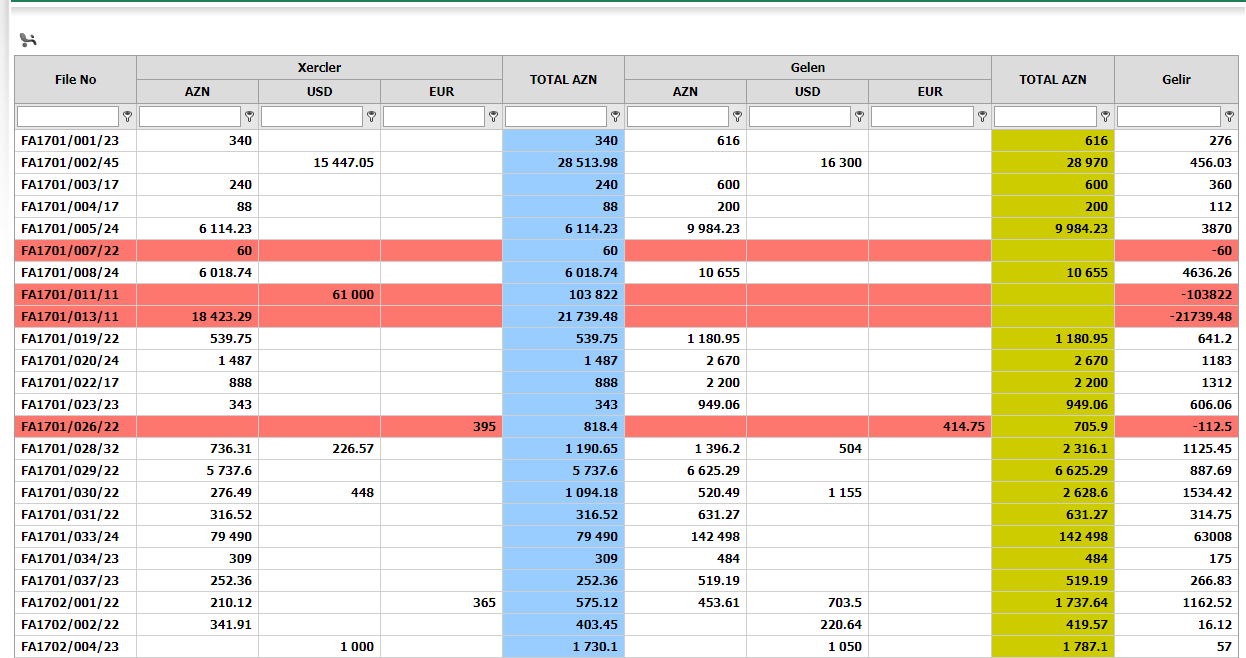Click filter icon for Xercler EUR column
This screenshot has height=658, width=1246.
tap(493, 117)
